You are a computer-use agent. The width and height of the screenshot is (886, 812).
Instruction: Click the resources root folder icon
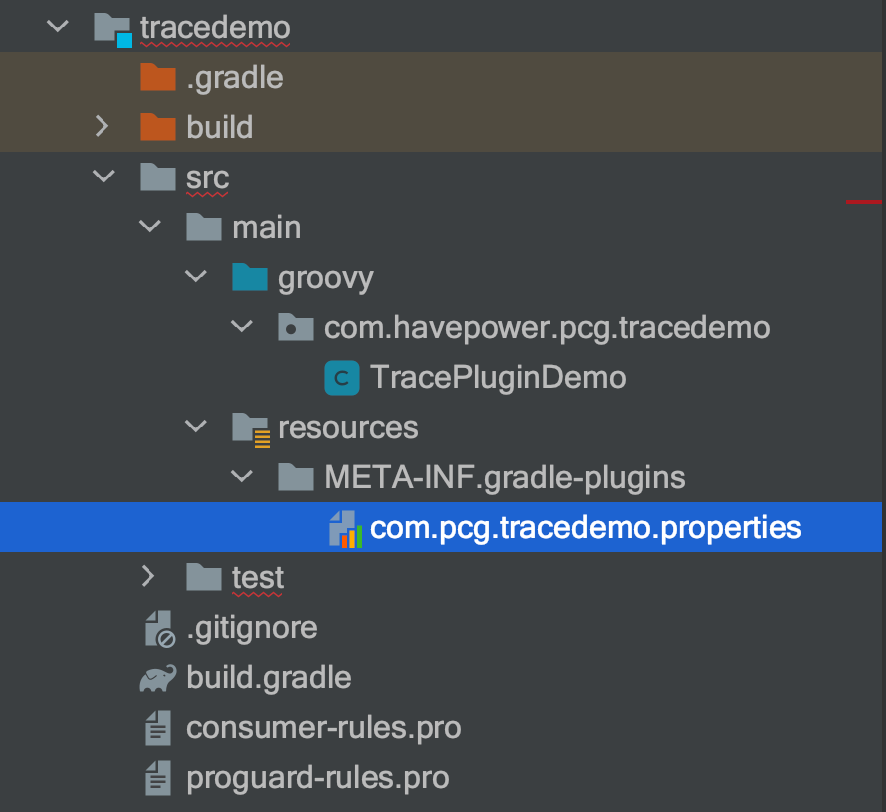(x=251, y=427)
